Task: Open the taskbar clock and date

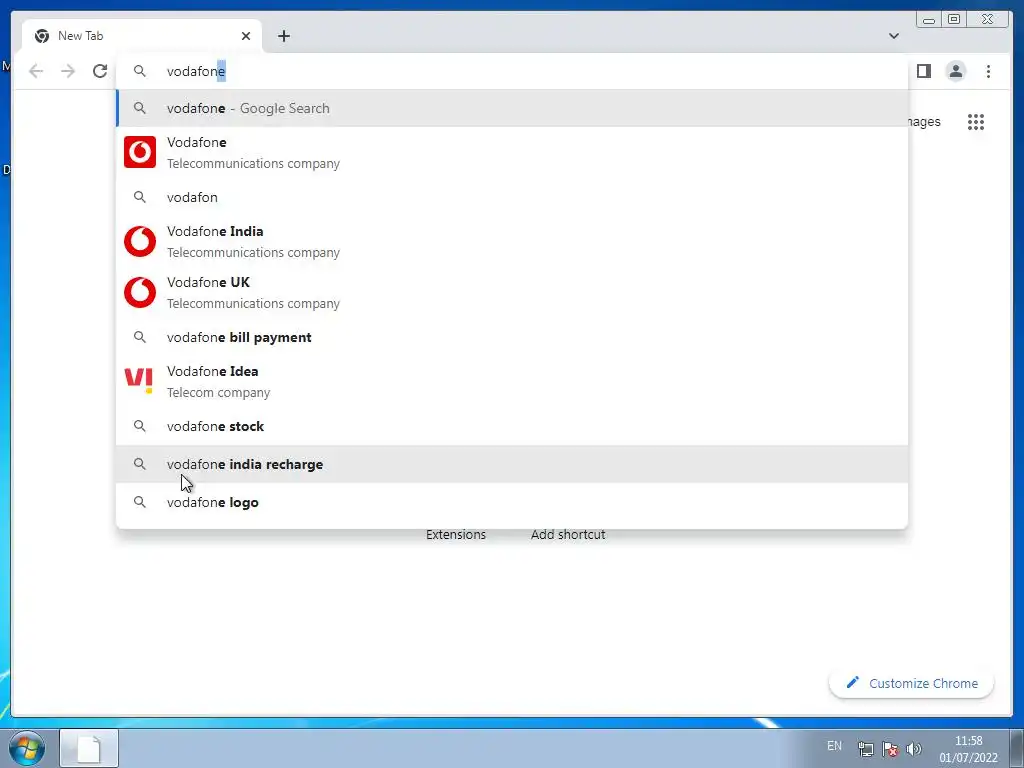Action: [968, 749]
